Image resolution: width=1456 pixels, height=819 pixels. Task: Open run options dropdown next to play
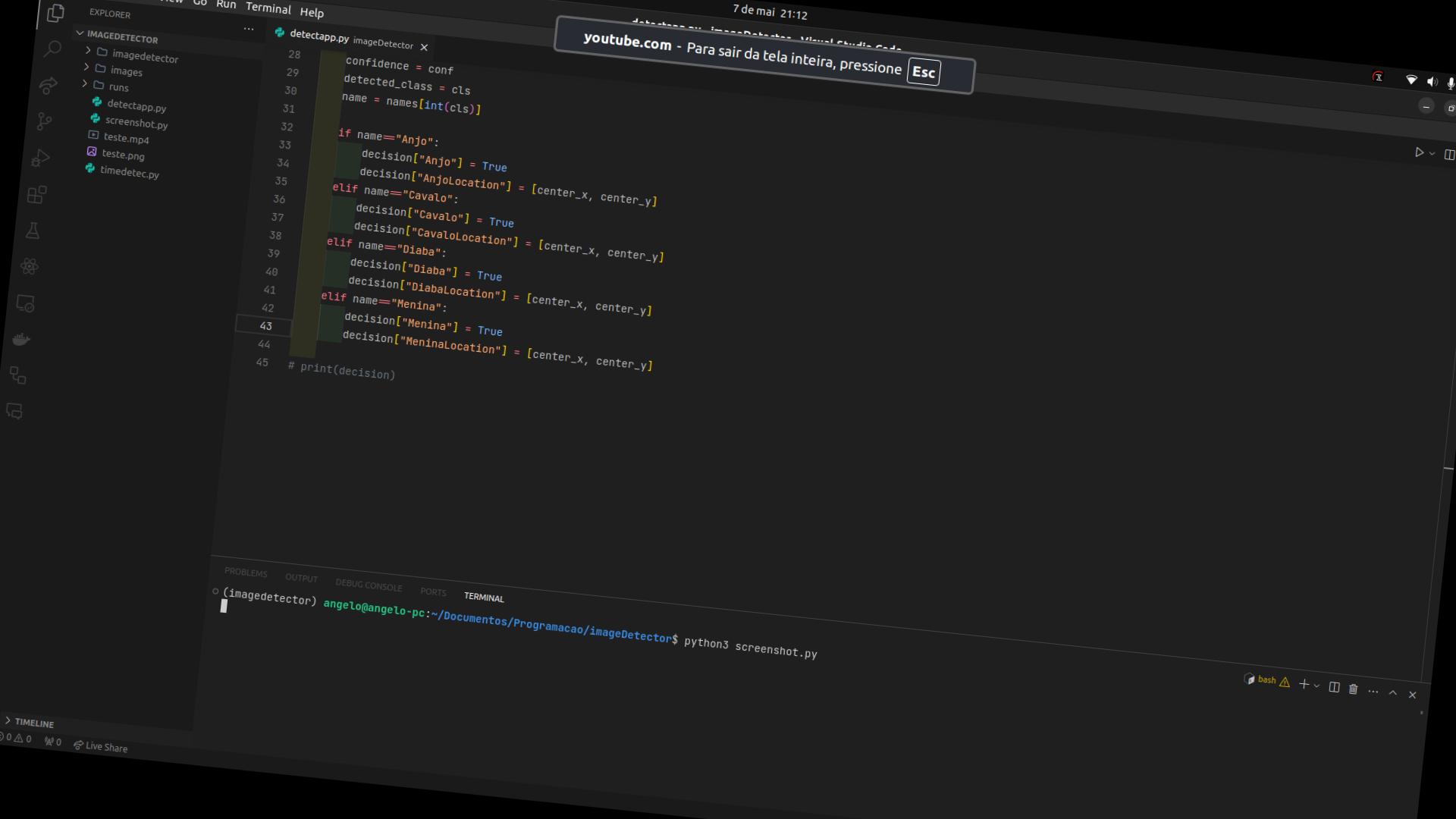(x=1432, y=153)
